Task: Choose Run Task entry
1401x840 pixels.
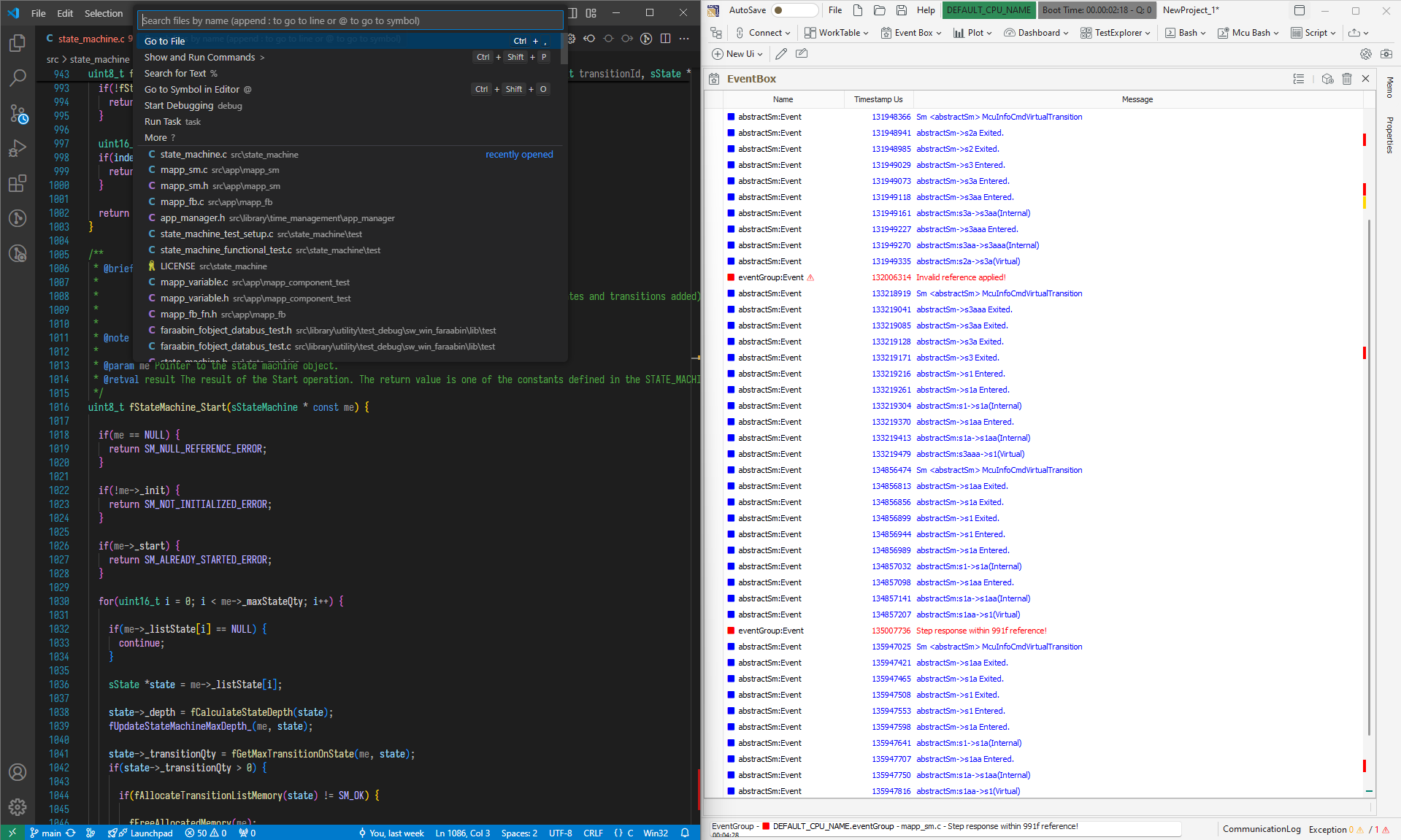Action: pyautogui.click(x=349, y=121)
